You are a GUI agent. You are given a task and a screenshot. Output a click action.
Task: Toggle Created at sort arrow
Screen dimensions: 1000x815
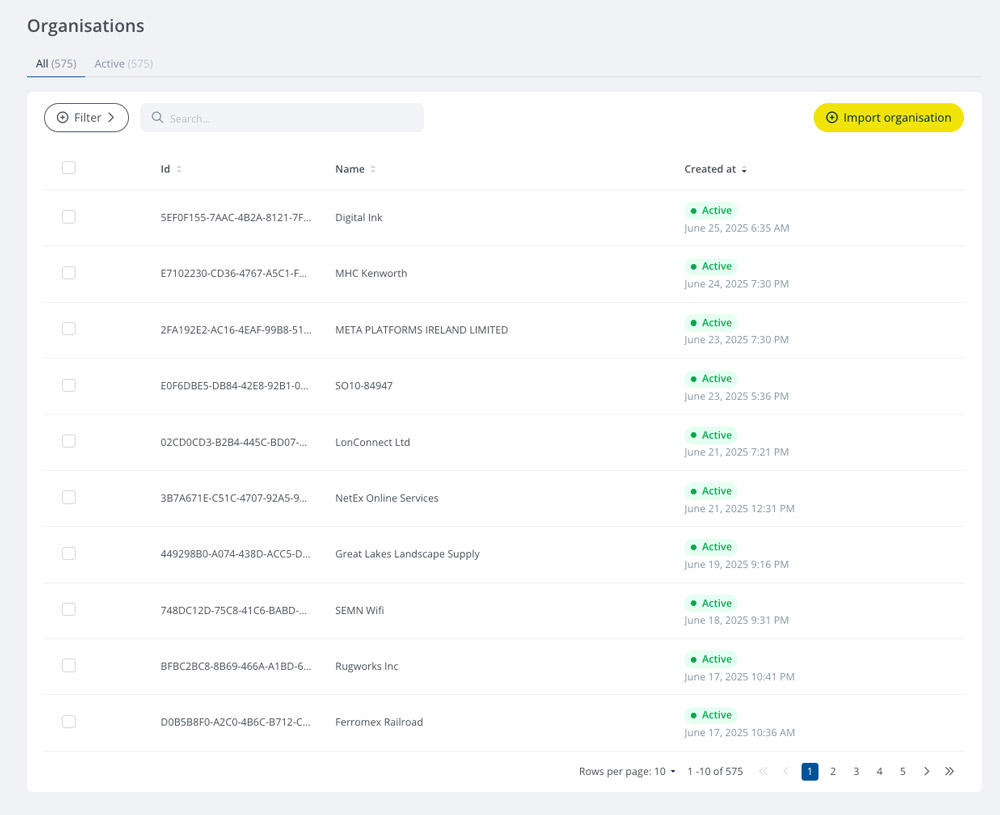[x=744, y=169]
